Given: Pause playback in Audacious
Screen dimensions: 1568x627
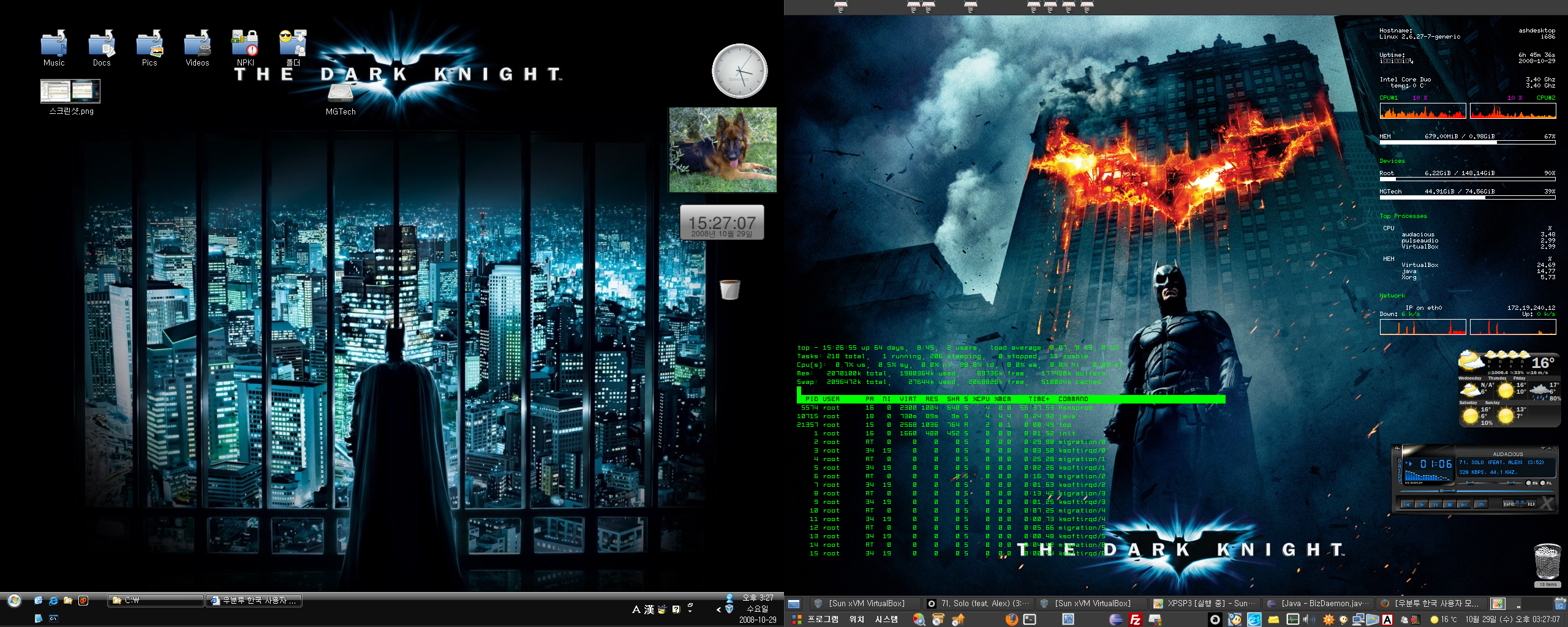Looking at the screenshot, I should coord(1436,505).
